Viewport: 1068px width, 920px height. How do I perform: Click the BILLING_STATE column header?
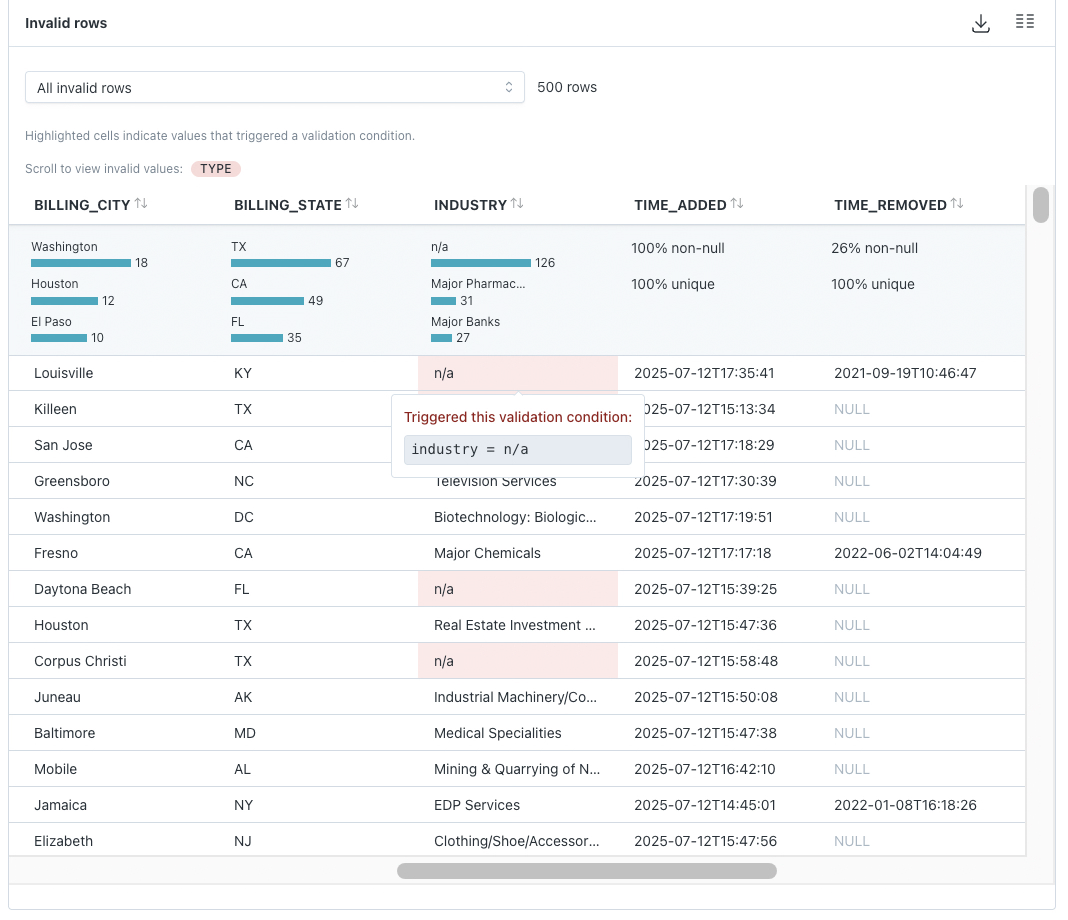(288, 205)
